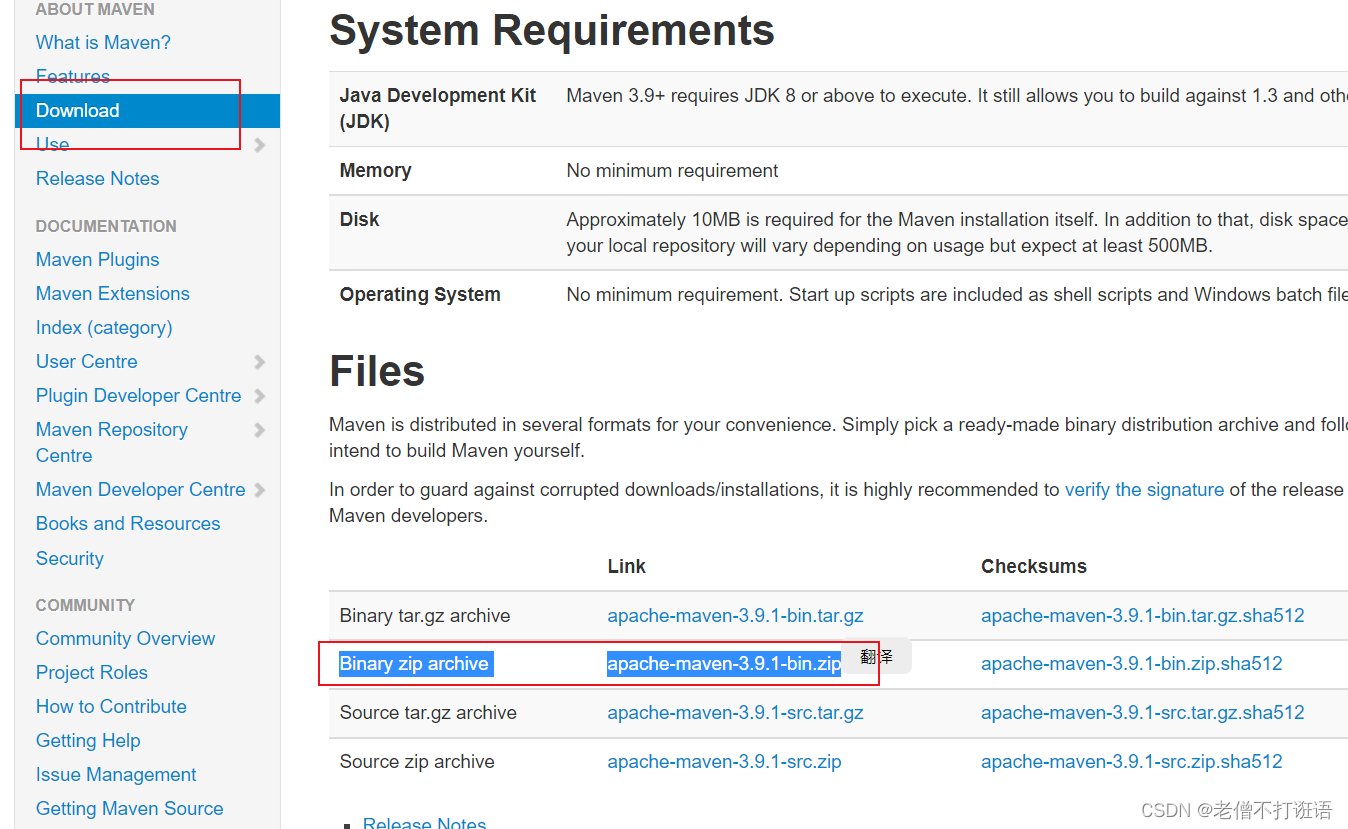Open the How to Contribute page
This screenshot has width=1348, height=829.
[111, 706]
